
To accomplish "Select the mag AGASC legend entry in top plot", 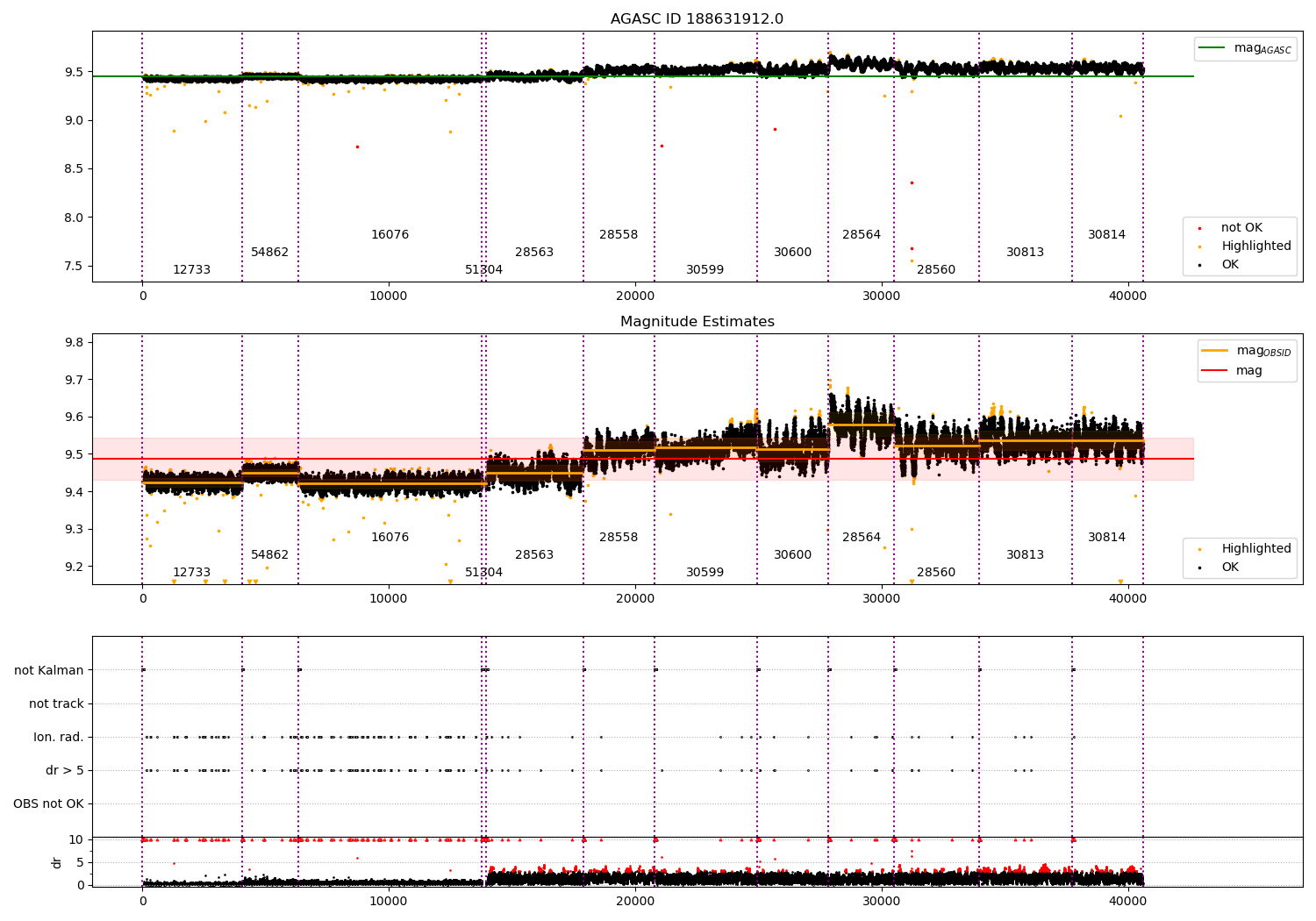I will (1245, 49).
